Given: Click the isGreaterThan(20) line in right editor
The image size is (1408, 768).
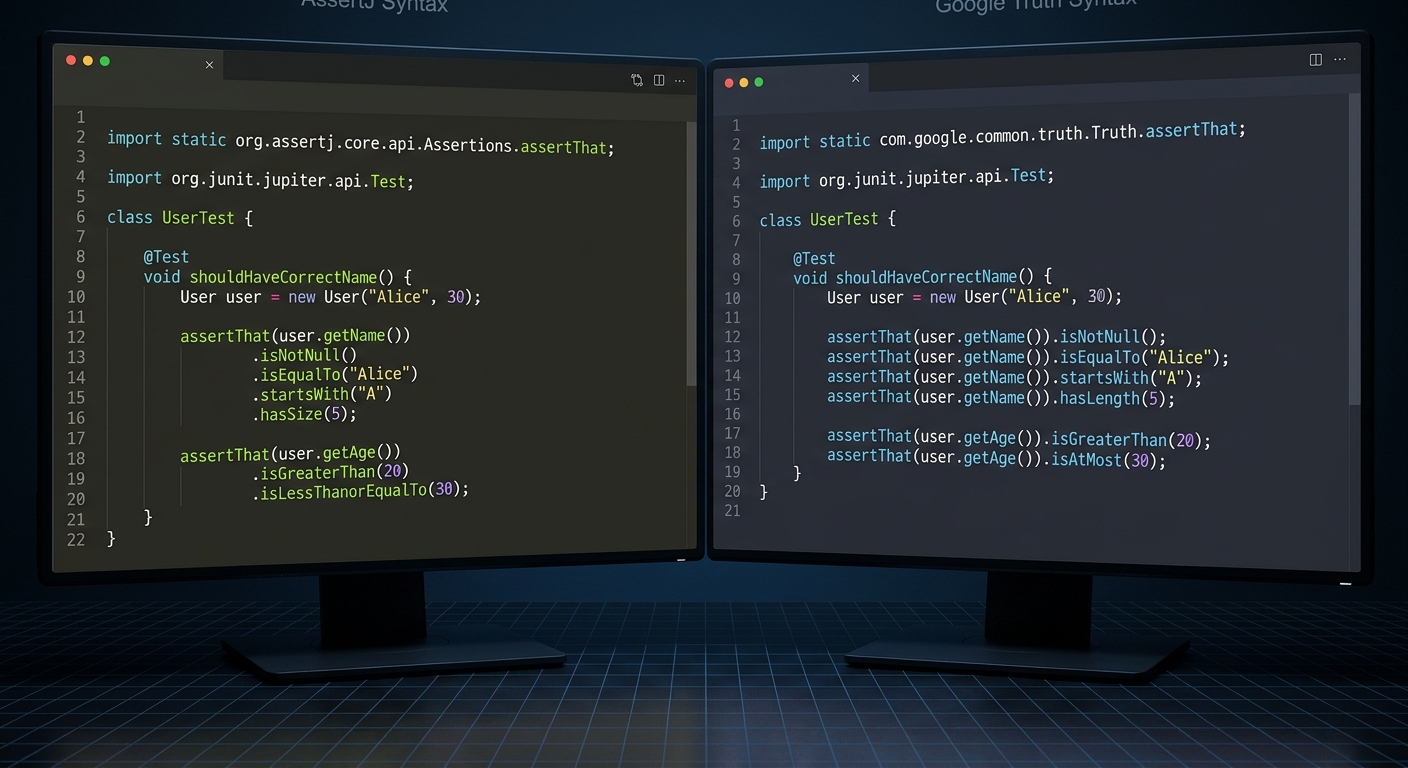Looking at the screenshot, I should 1019,437.
